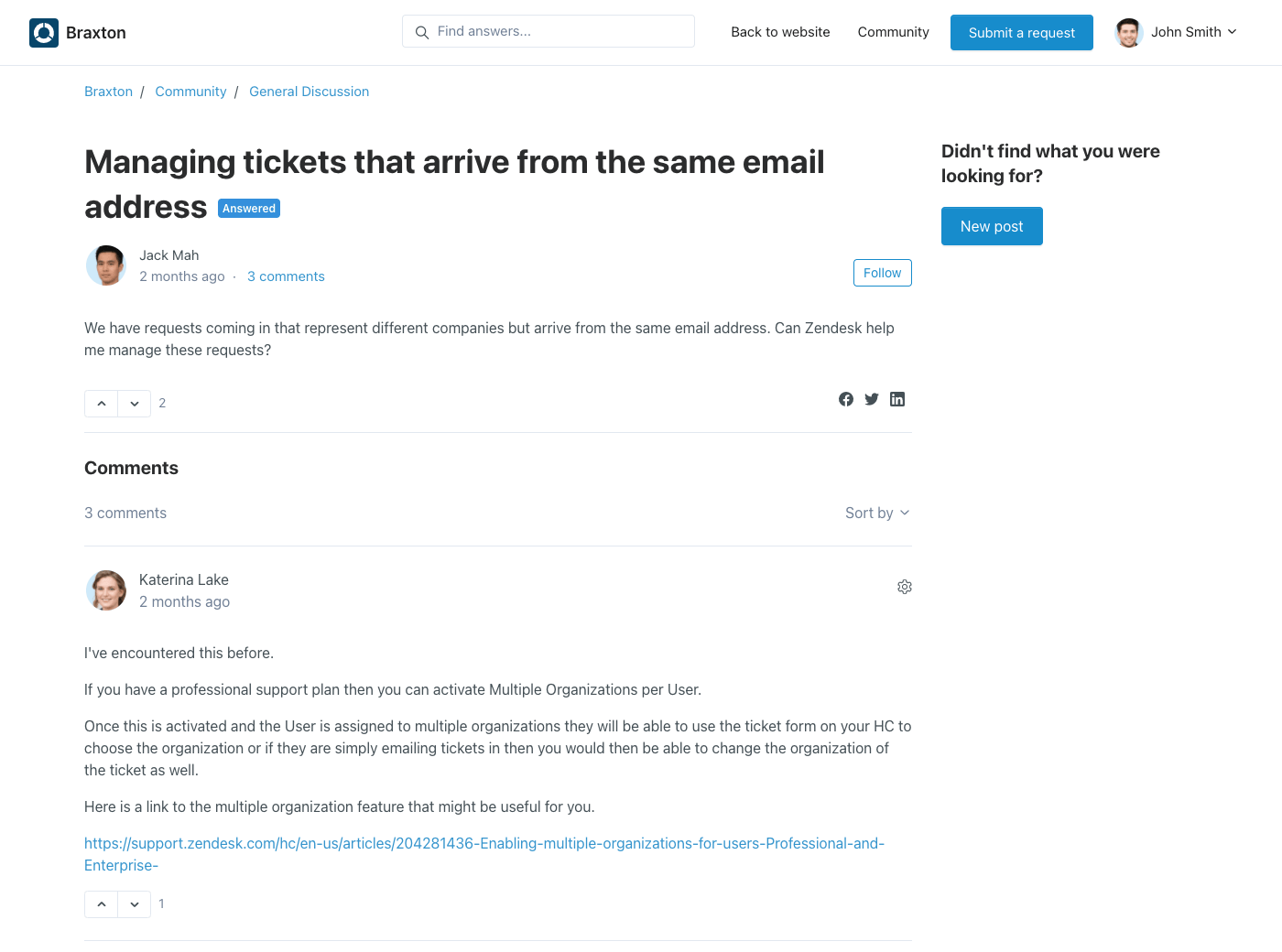
Task: Open Katerina Lake's comment gear menu
Action: (x=905, y=587)
